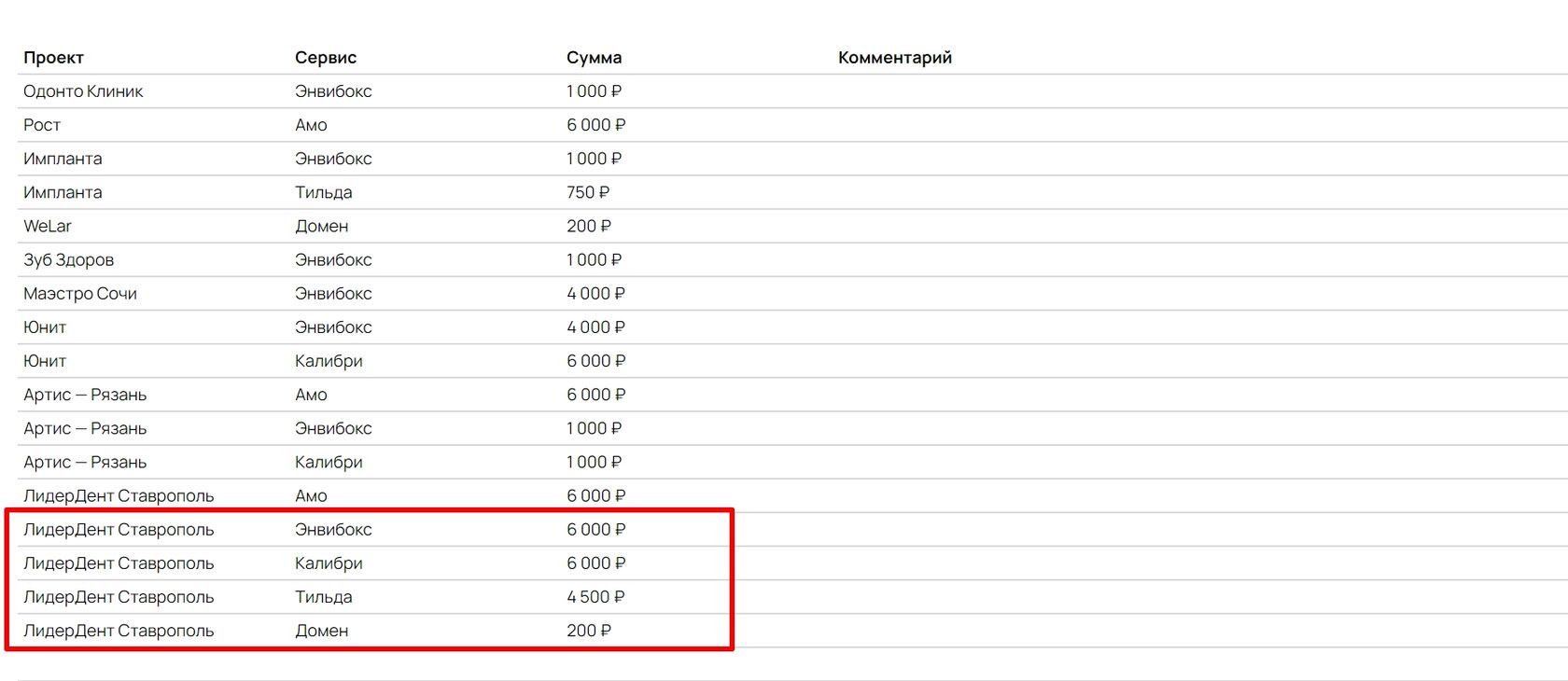The image size is (1568, 681).
Task: Click 'Энвибокс' in the ЛидерДент Ставрополь row
Action: pyautogui.click(x=333, y=530)
